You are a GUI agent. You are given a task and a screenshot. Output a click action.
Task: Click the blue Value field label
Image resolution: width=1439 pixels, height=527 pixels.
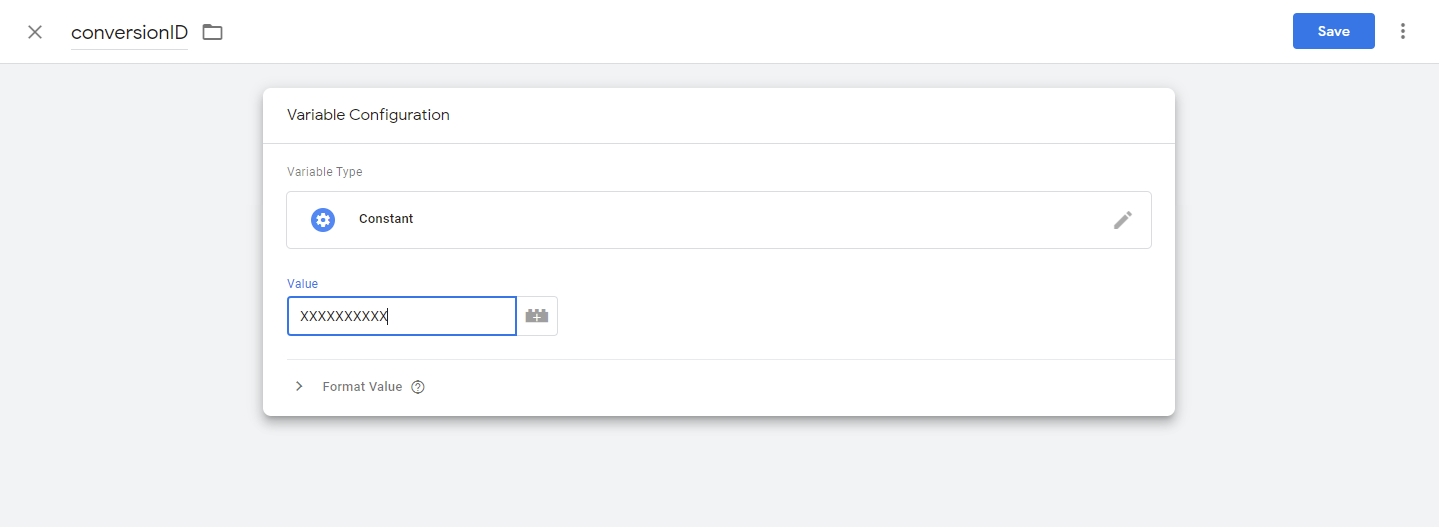point(302,284)
